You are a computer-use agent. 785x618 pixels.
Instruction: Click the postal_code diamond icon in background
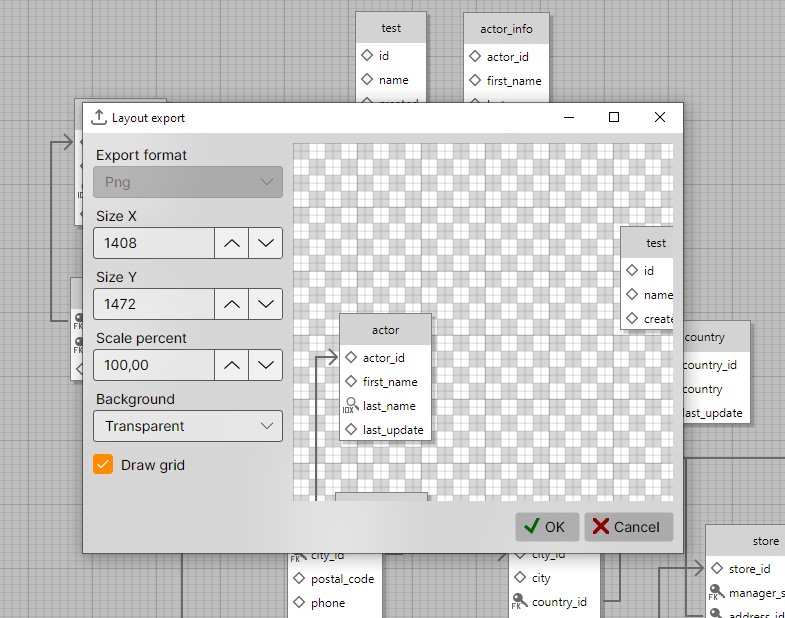(x=299, y=578)
